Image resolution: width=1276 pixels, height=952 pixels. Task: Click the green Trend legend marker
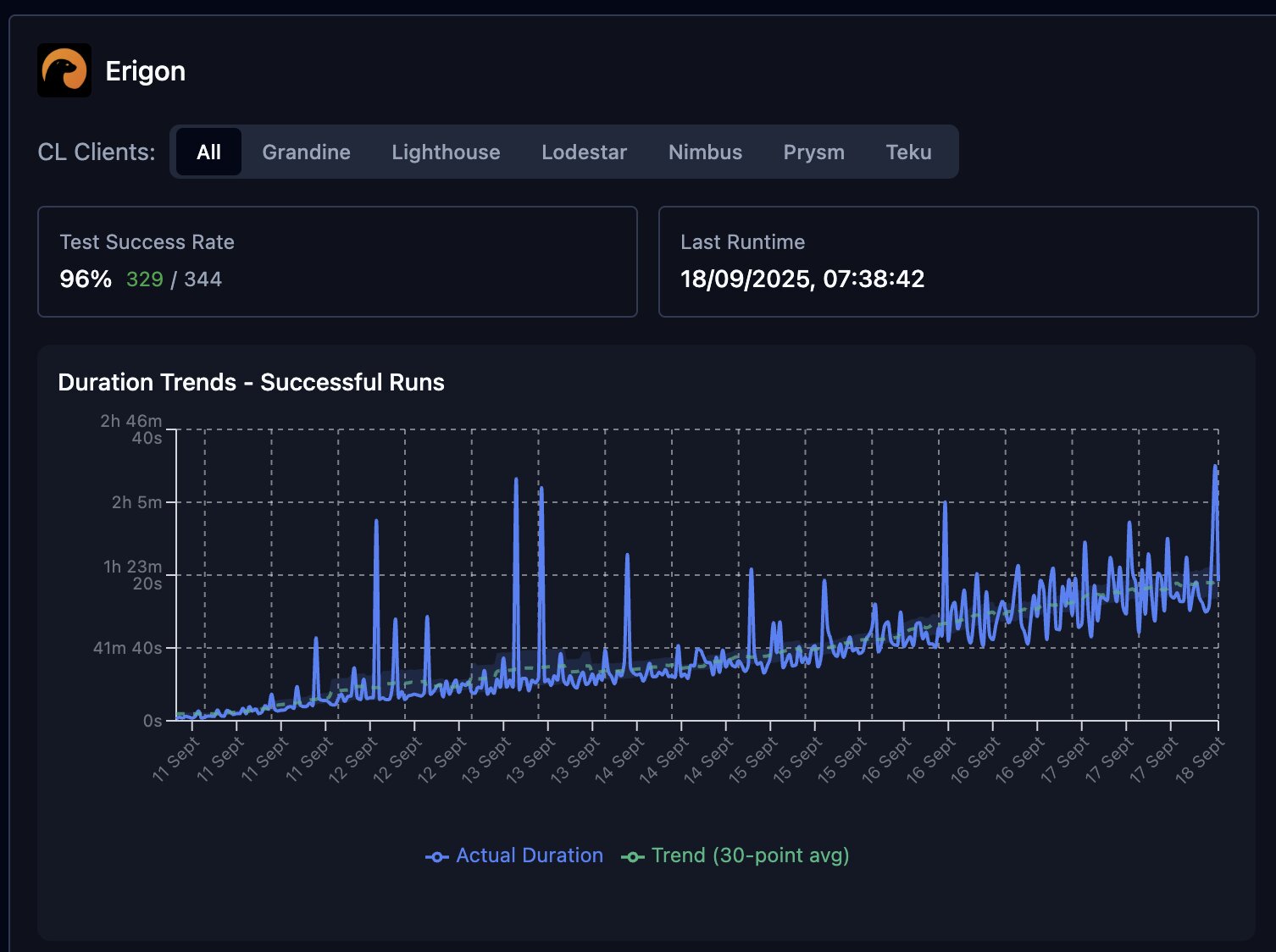632,856
